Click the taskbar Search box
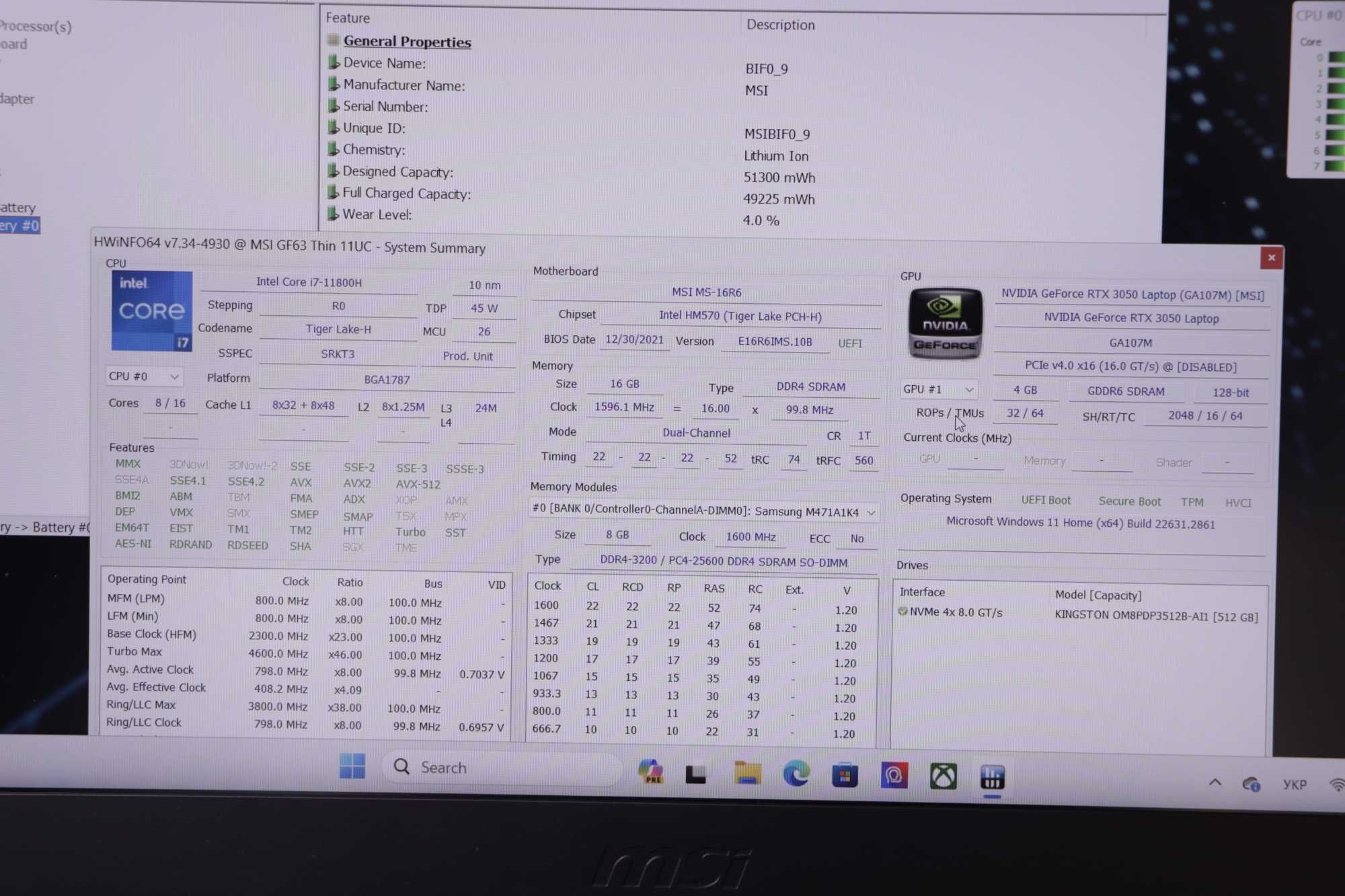Screen dimensions: 1345x896 tap(501, 768)
